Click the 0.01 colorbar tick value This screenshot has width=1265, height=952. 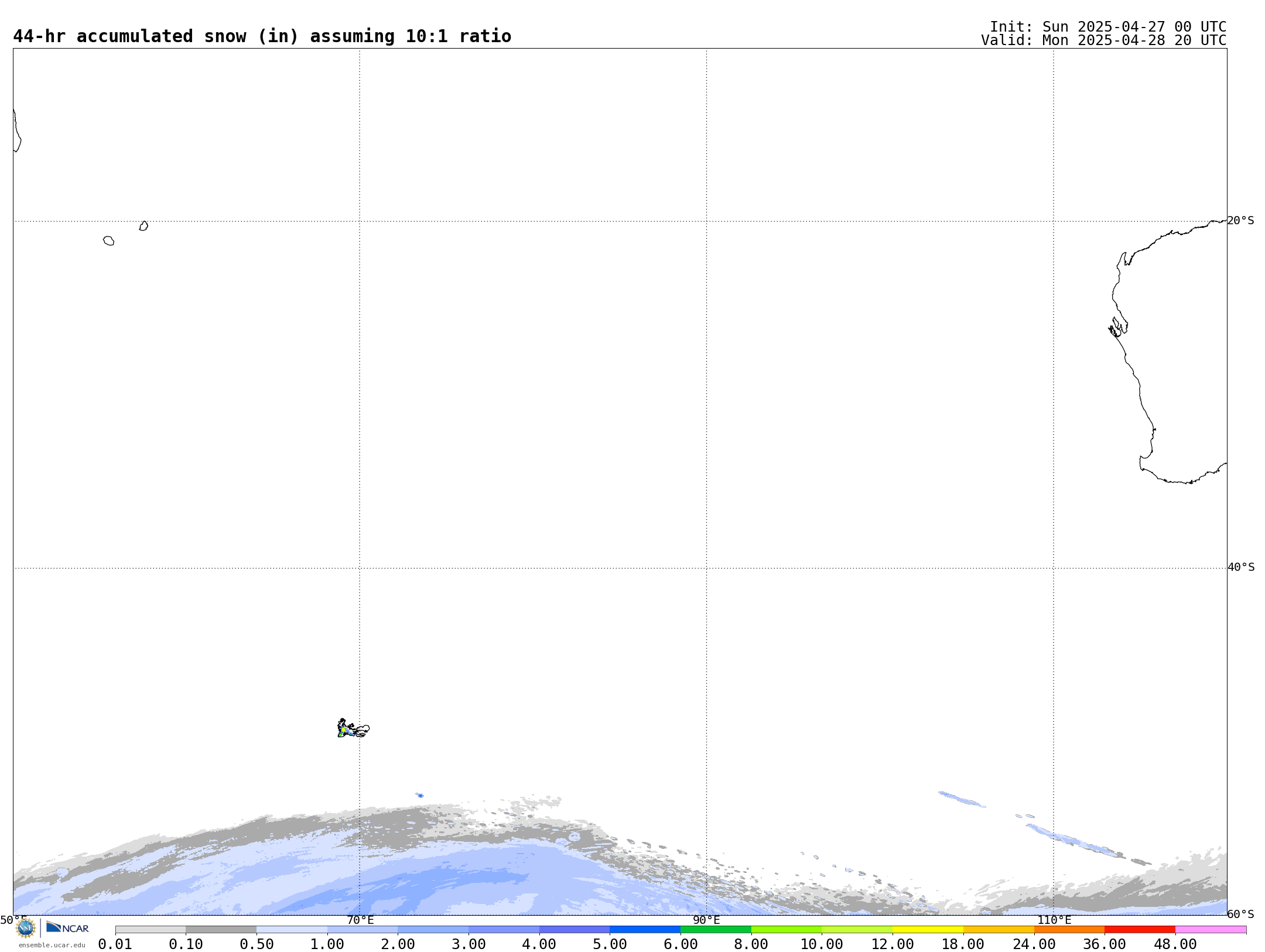115,944
